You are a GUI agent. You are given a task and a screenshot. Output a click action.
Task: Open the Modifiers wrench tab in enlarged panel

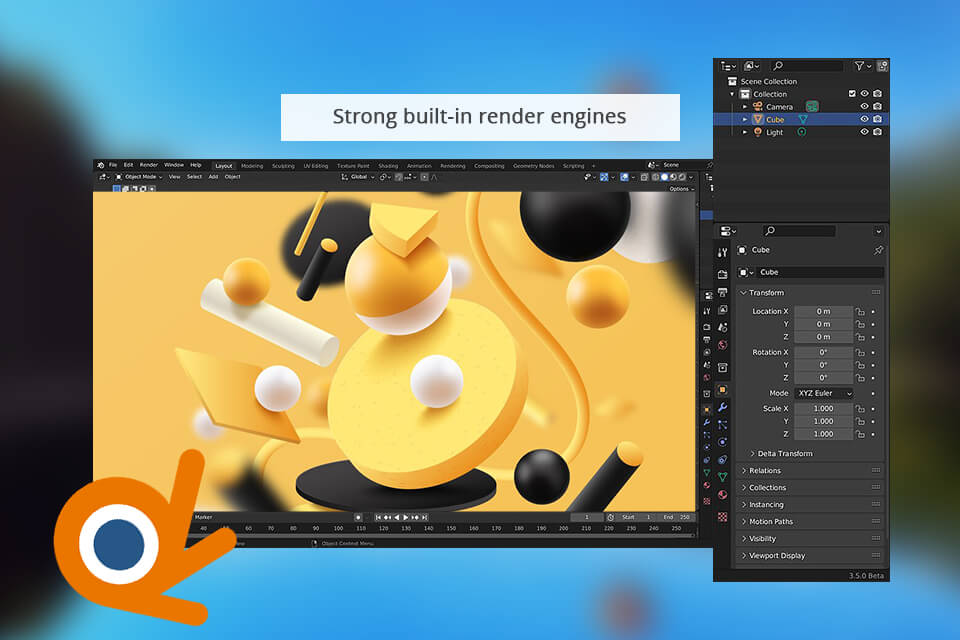coord(722,407)
